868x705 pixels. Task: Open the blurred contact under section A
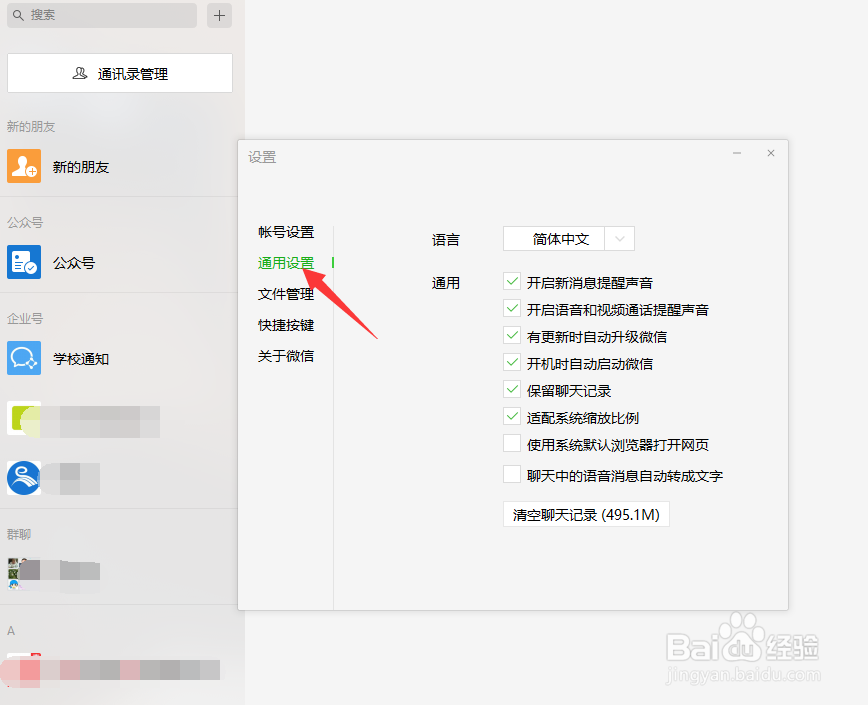pyautogui.click(x=119, y=670)
